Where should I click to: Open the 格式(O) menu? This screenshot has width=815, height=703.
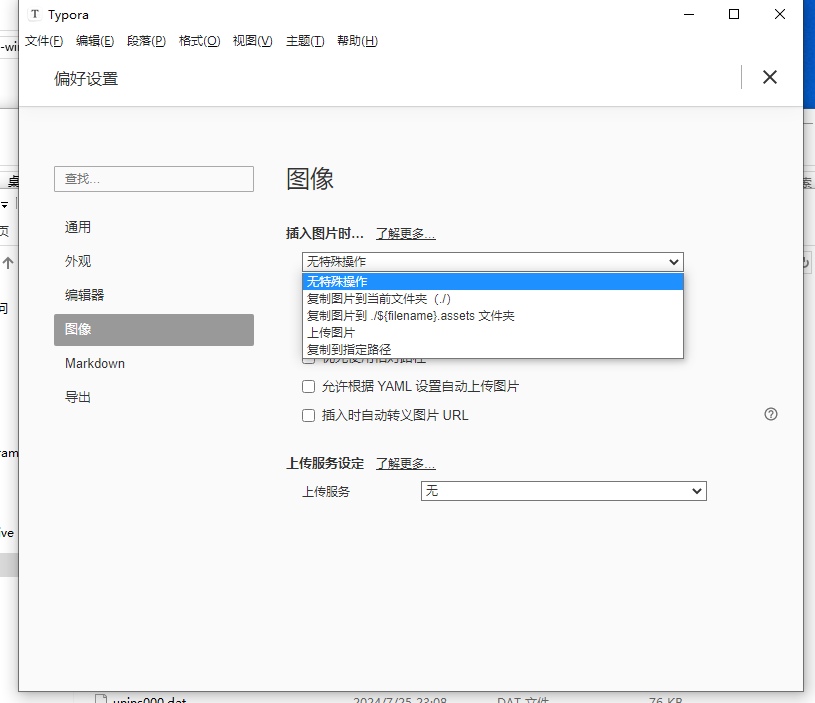point(199,41)
